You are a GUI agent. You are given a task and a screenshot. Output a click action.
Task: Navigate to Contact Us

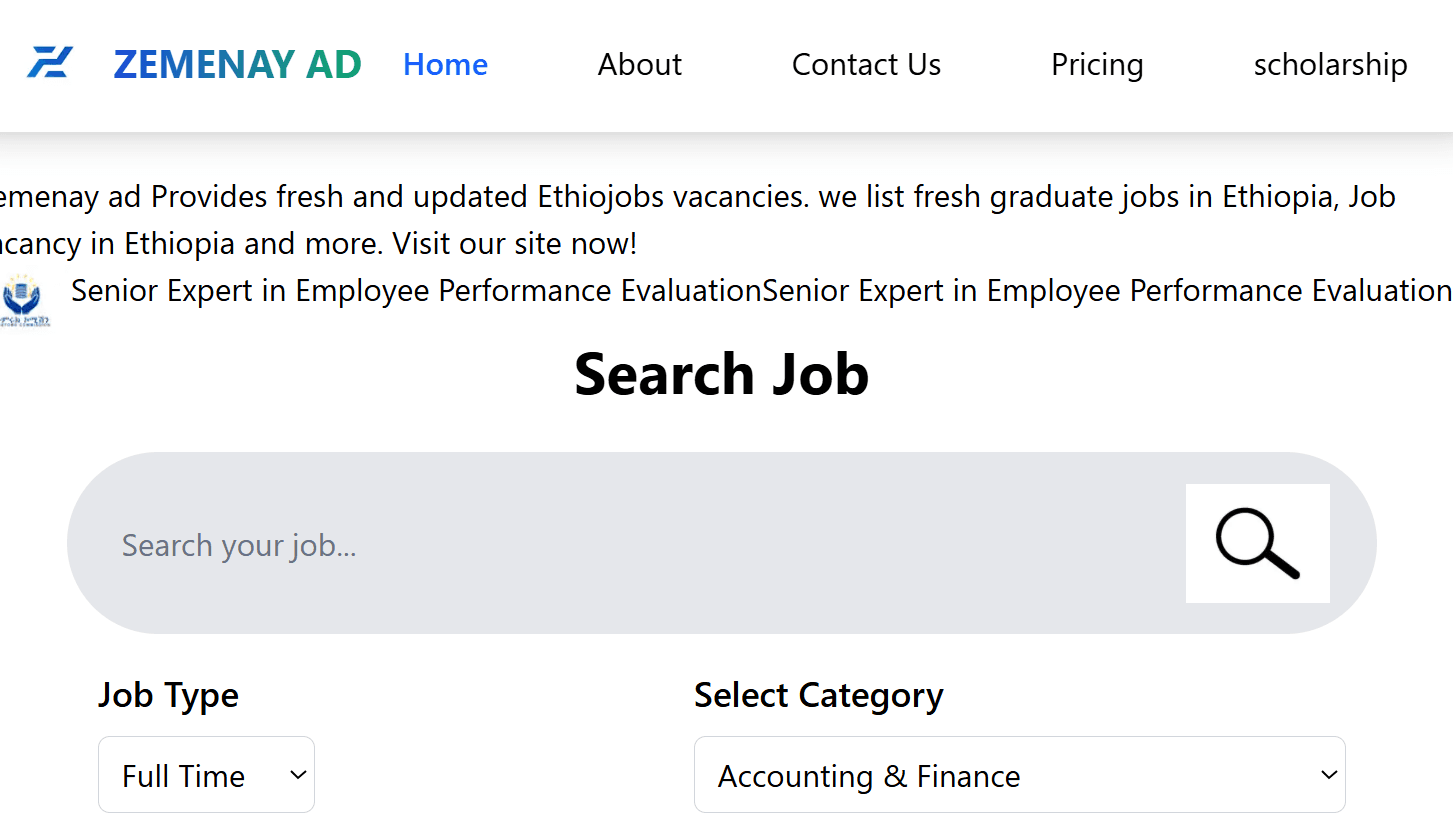click(x=866, y=64)
